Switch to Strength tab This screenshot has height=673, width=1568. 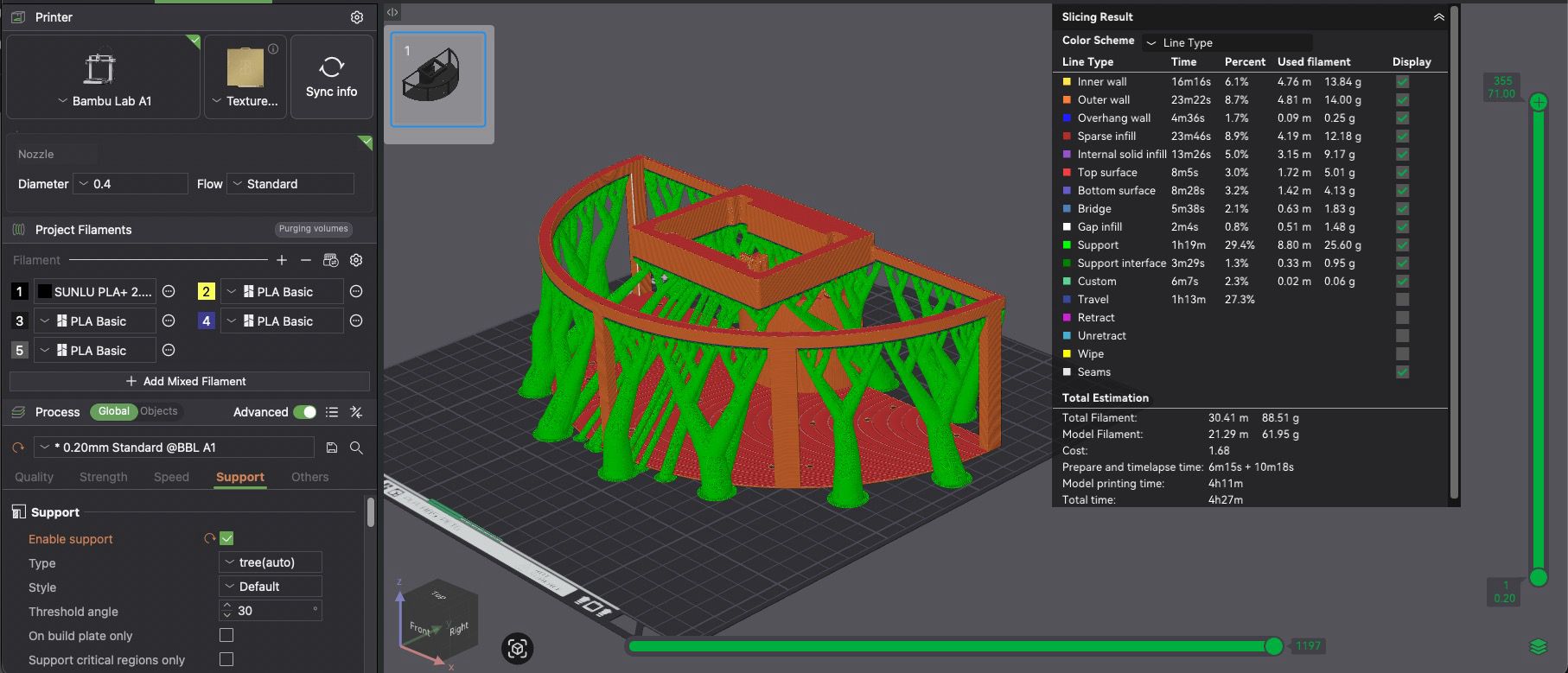tap(104, 477)
